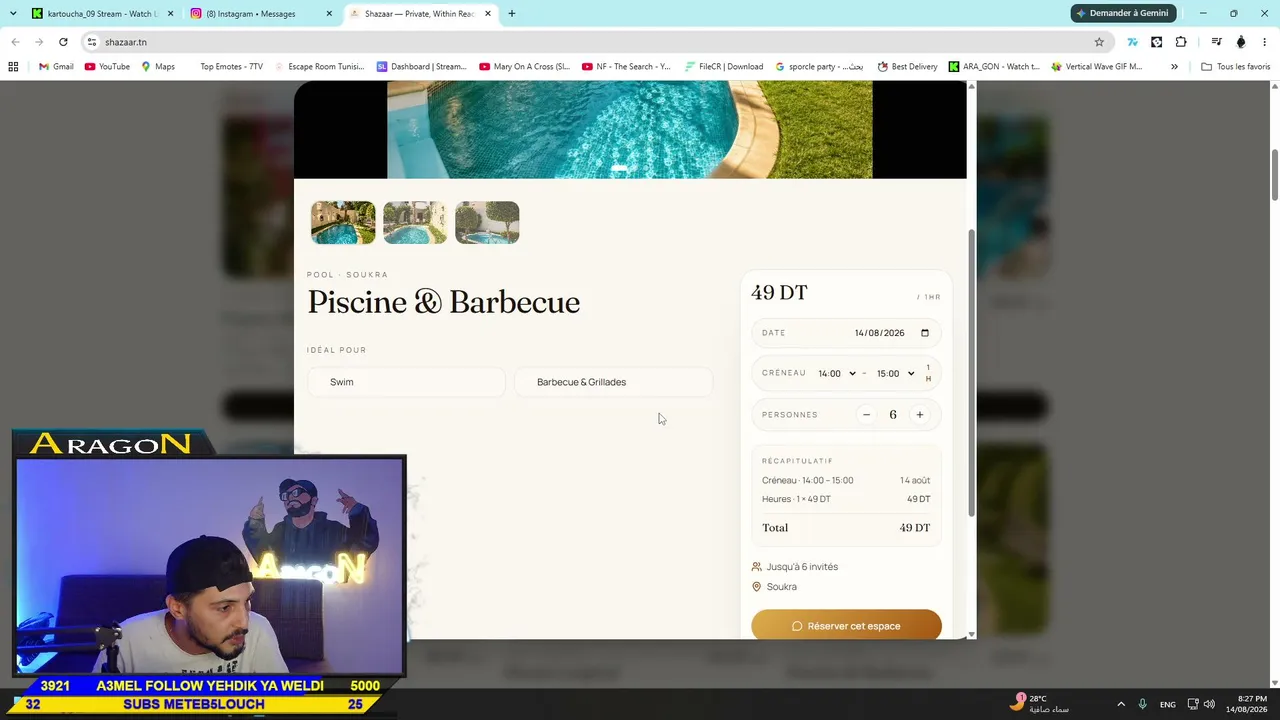Select the second pool thumbnail

[x=415, y=222]
